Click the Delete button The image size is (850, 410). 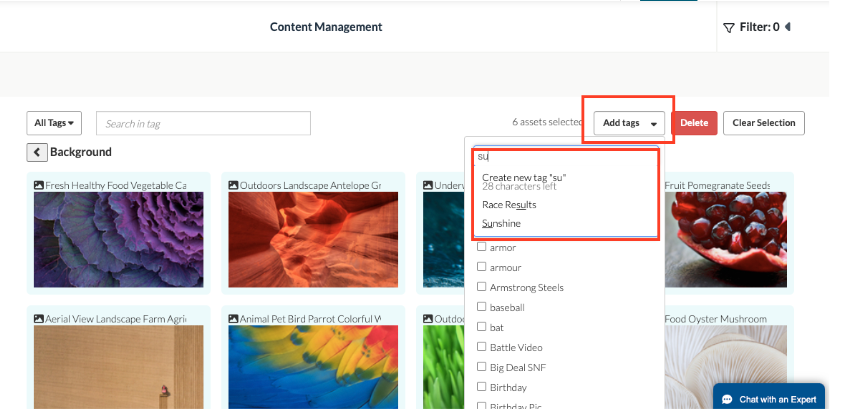pos(694,123)
